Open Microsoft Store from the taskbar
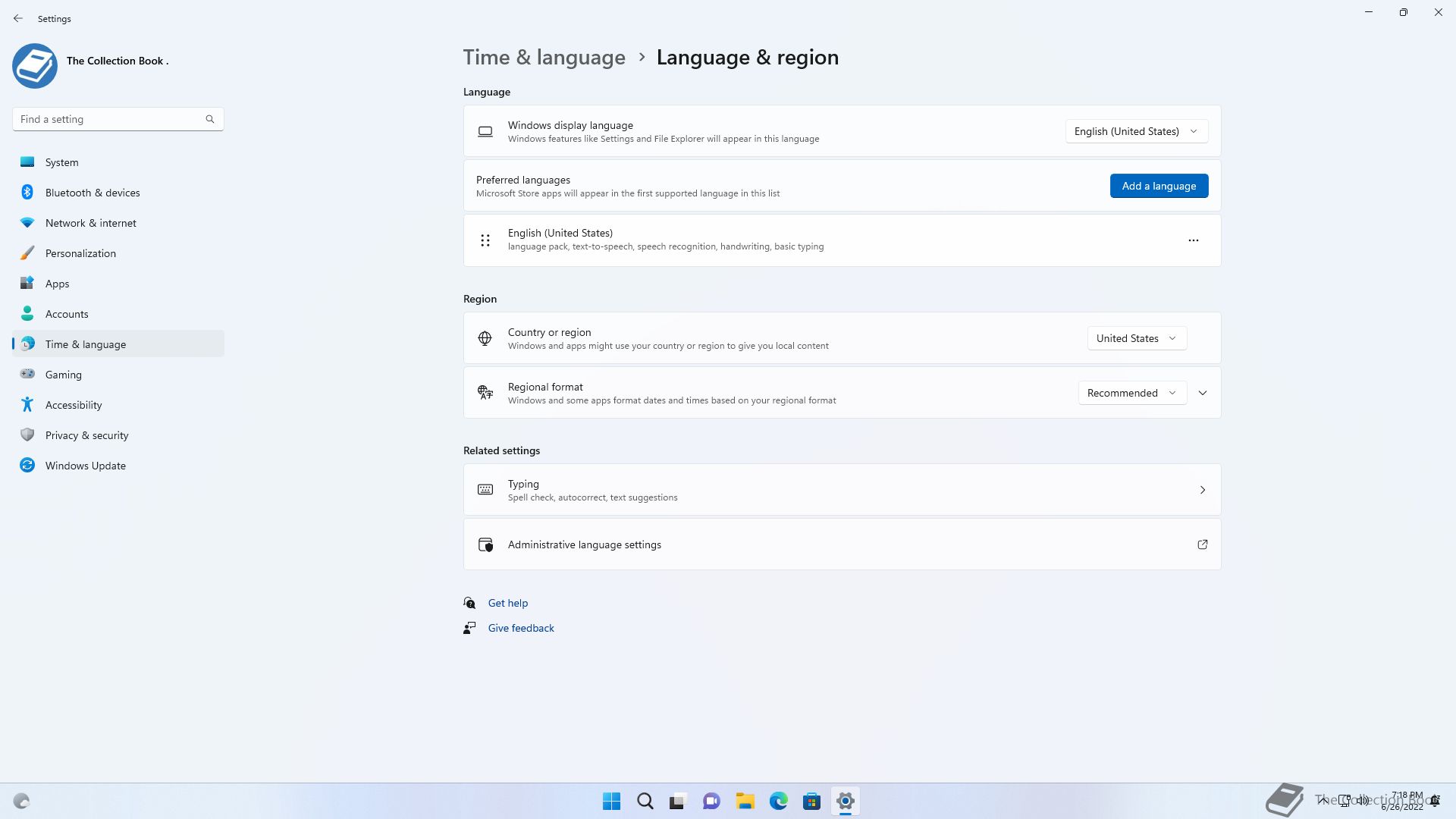 pyautogui.click(x=811, y=801)
